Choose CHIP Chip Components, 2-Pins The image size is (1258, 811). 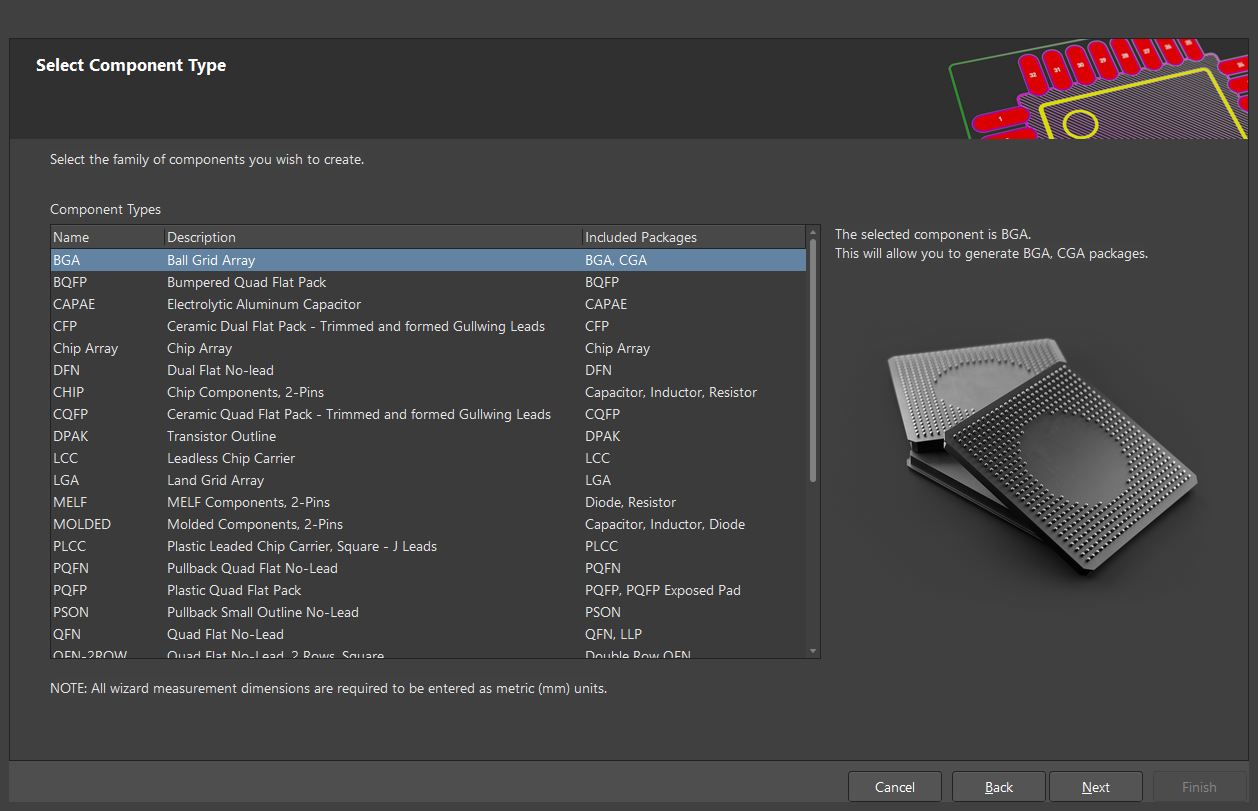coord(428,392)
